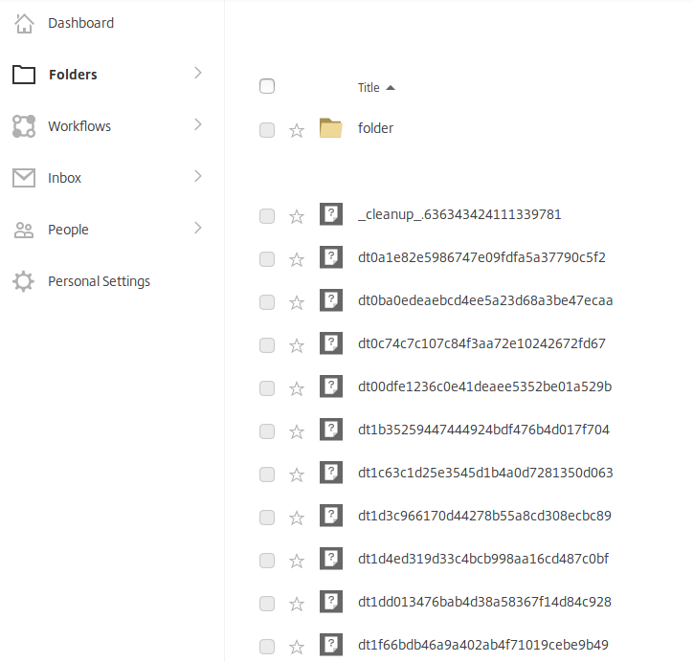694x662 pixels.
Task: Star the dt1f66bdb46a9a402ab4f71019cebe9b49 file
Action: coord(297,647)
